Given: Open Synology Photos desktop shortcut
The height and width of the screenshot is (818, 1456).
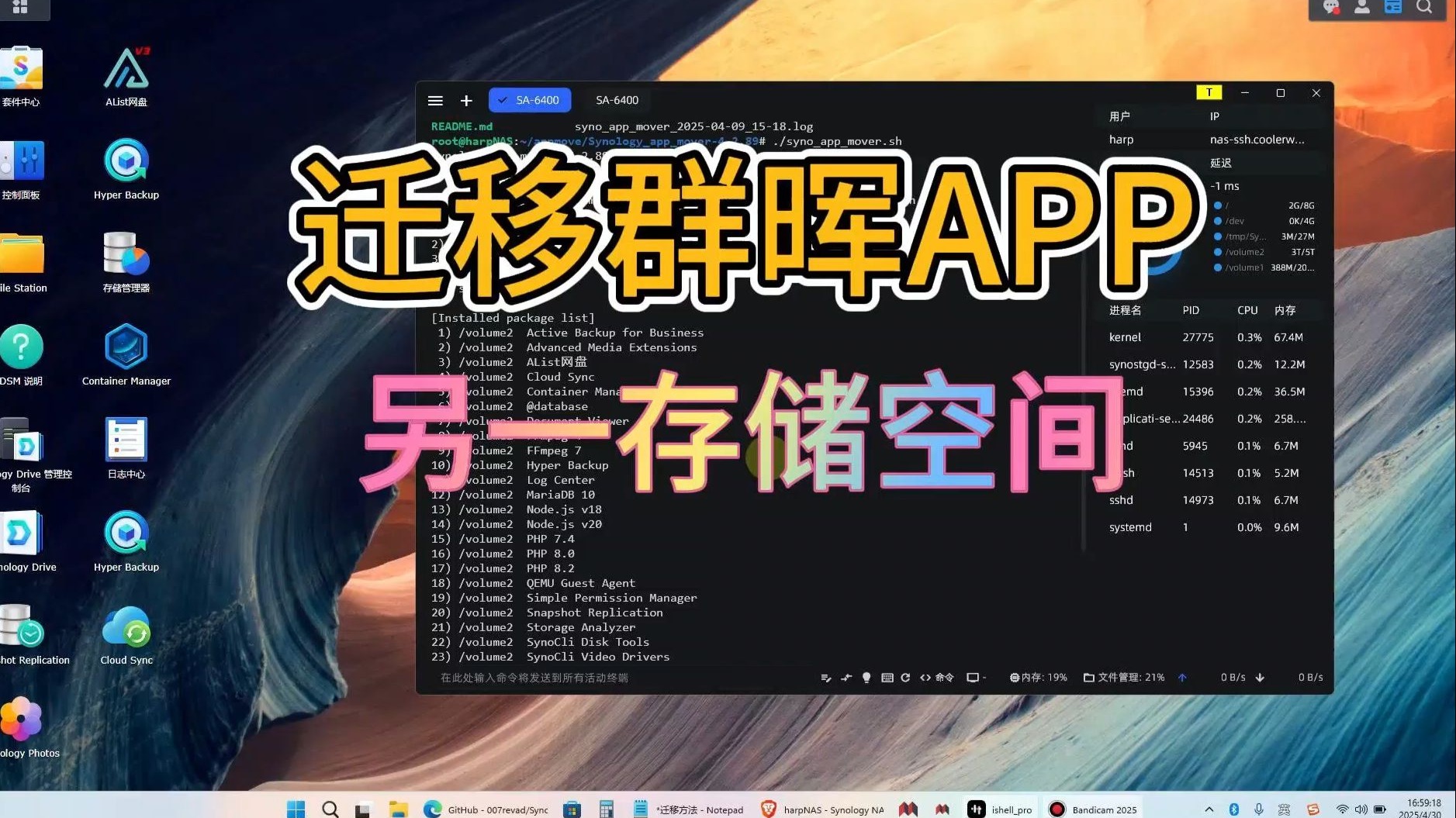Looking at the screenshot, I should [29, 728].
